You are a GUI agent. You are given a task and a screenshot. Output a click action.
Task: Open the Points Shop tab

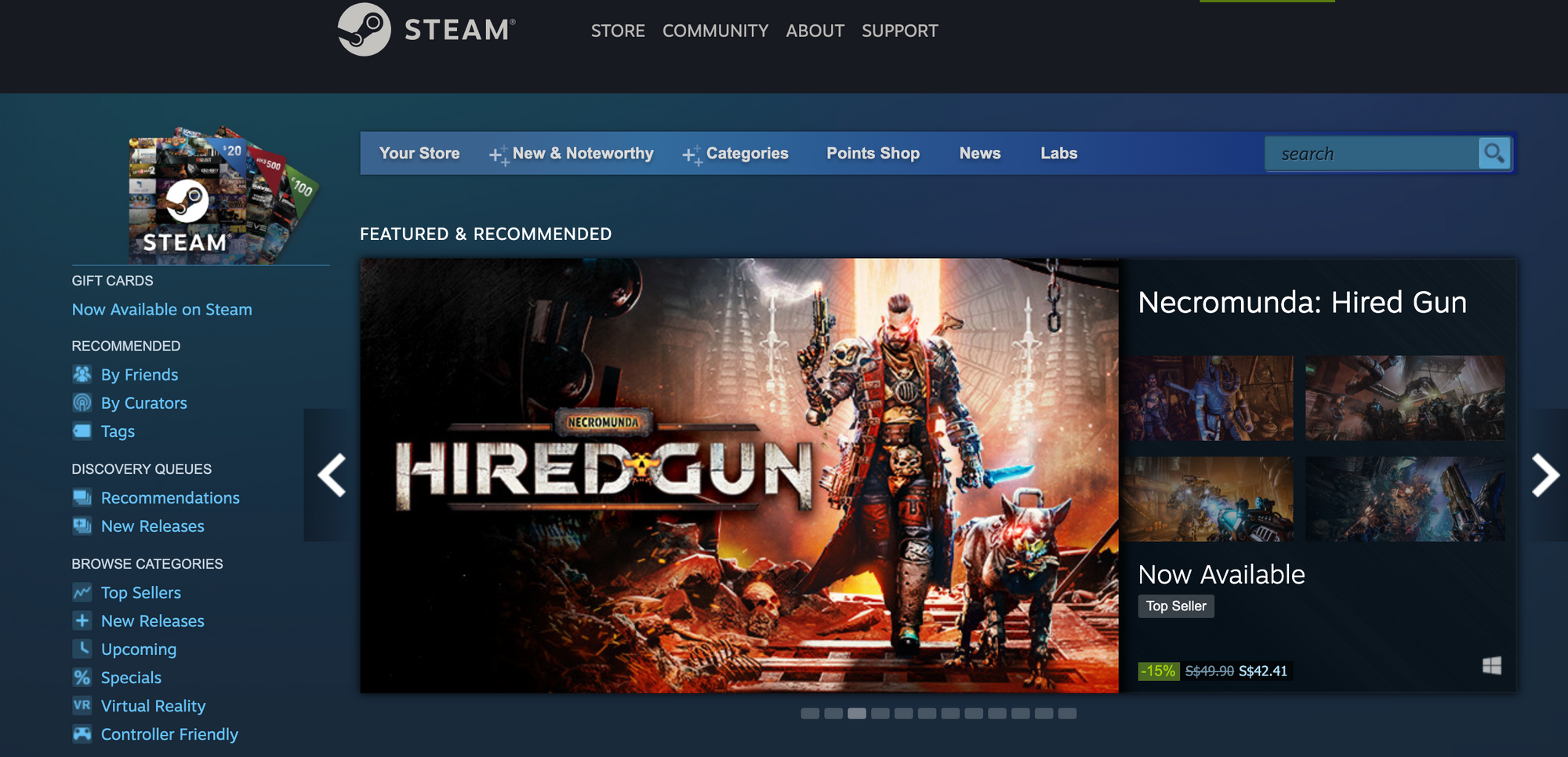point(873,153)
